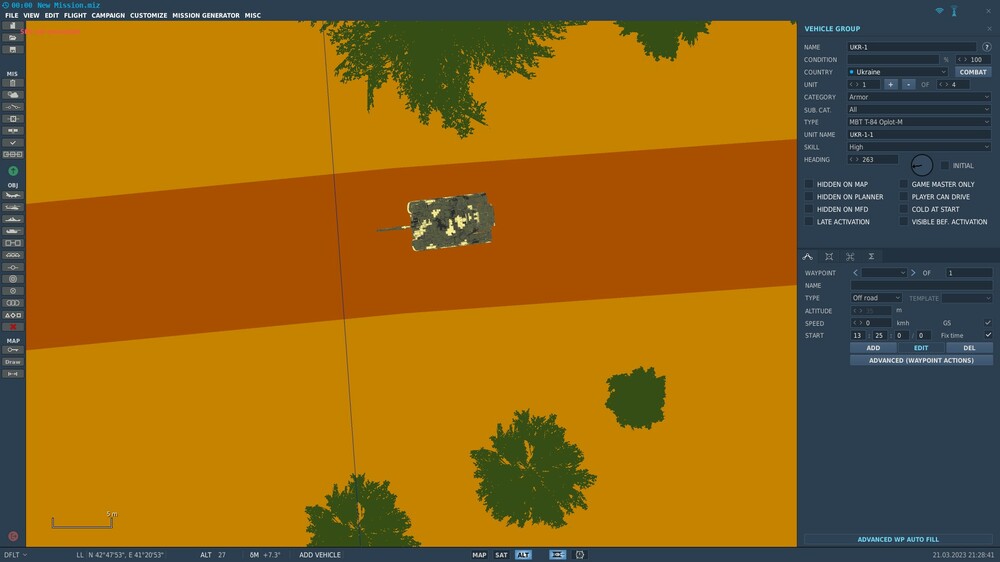
Task: Click the Open mission folder icon
Action: [12, 38]
